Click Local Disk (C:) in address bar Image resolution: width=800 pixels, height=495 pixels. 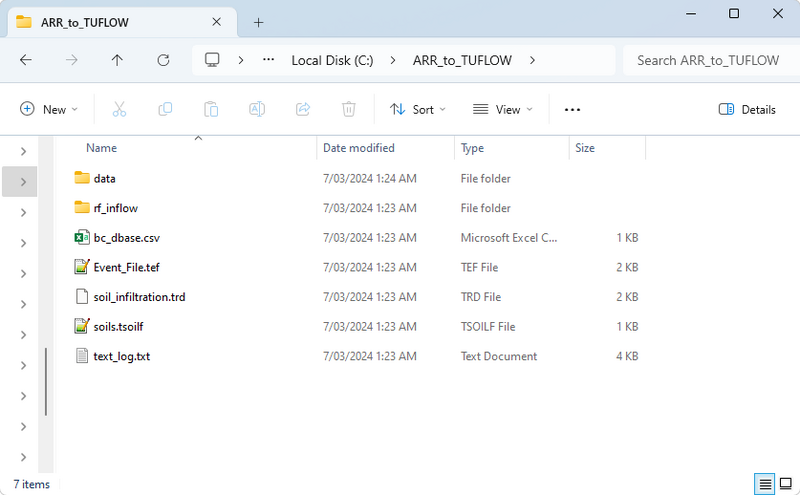pyautogui.click(x=332, y=60)
